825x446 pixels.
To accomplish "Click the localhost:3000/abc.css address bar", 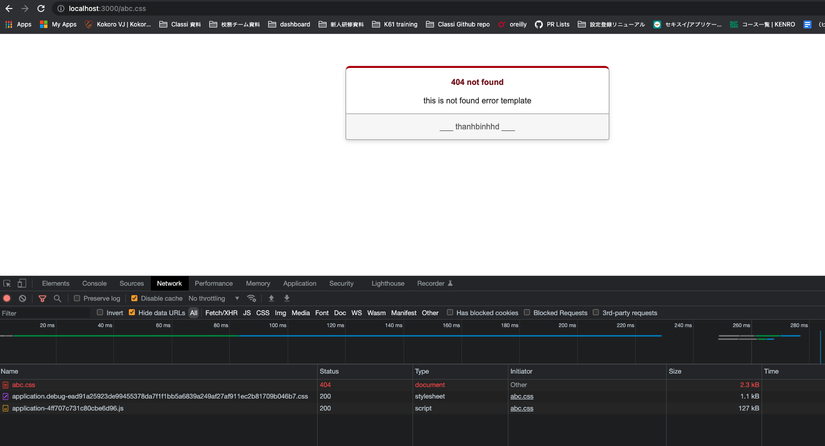I will pos(107,8).
